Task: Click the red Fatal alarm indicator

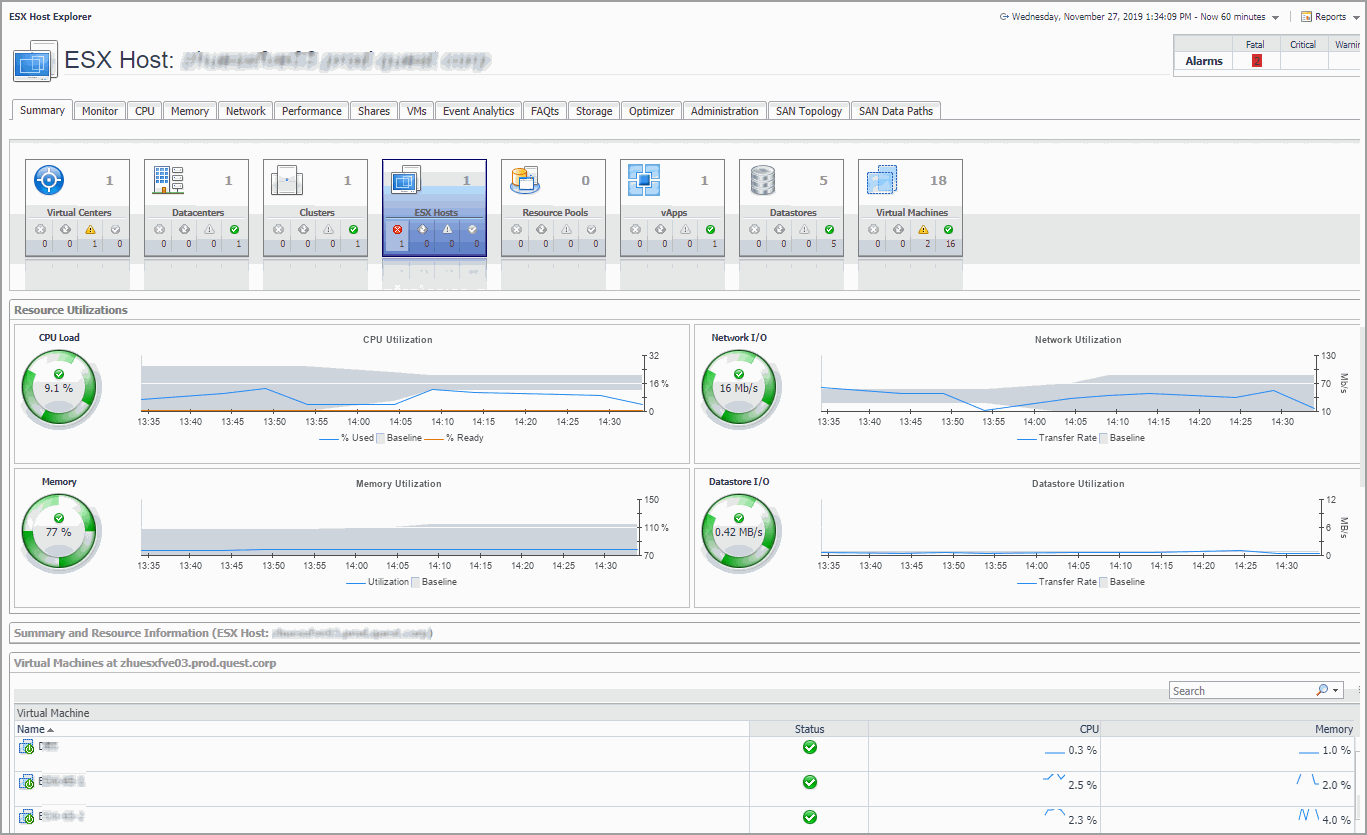Action: pos(1257,61)
